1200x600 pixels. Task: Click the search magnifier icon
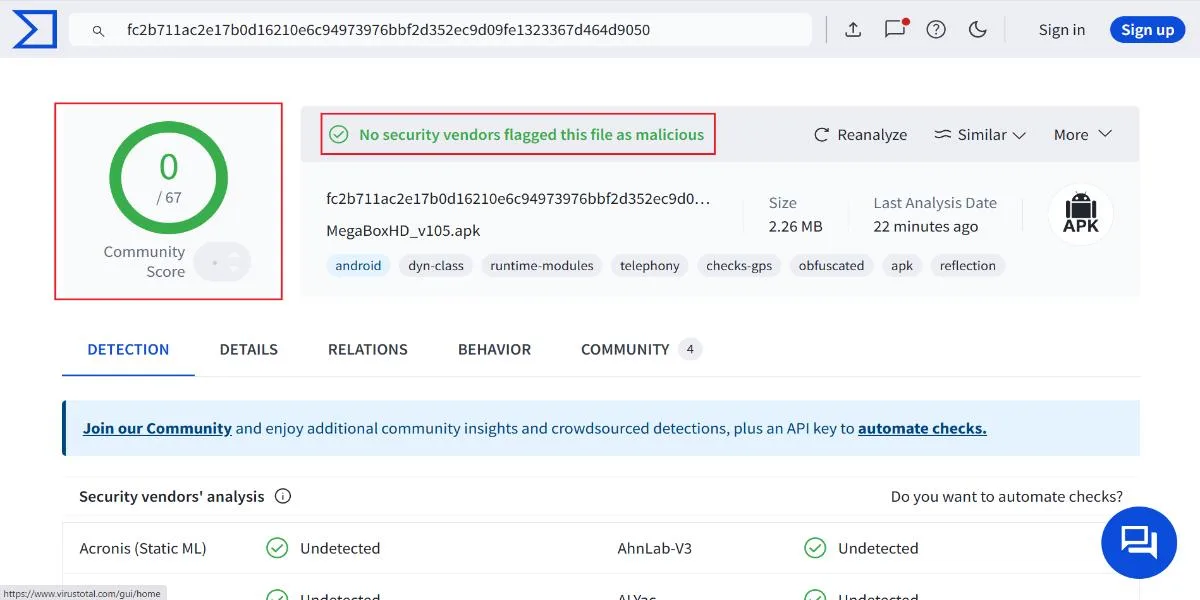tap(98, 31)
